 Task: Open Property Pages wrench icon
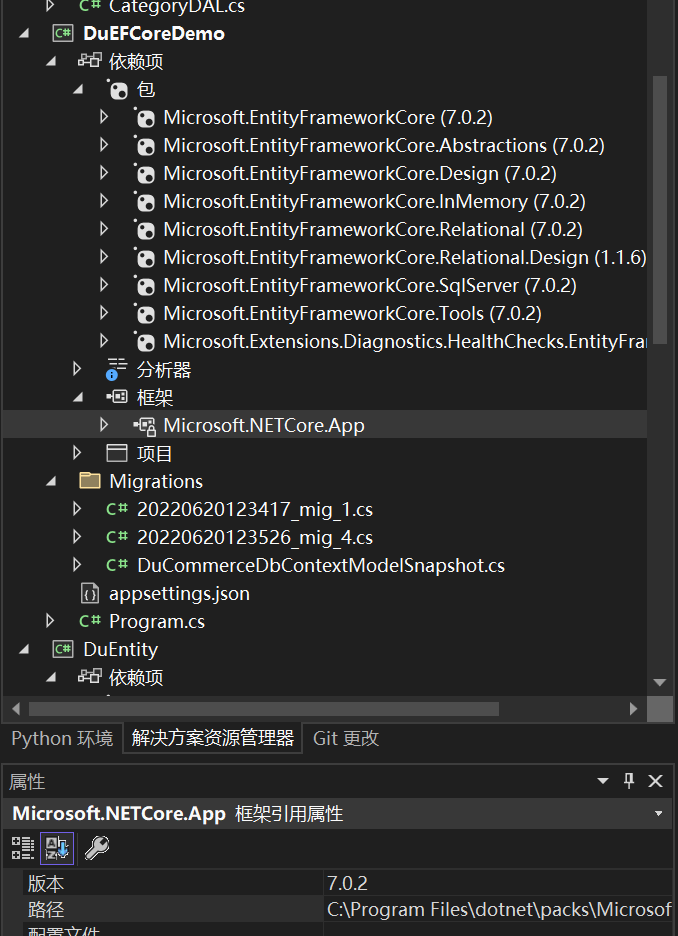click(96, 848)
